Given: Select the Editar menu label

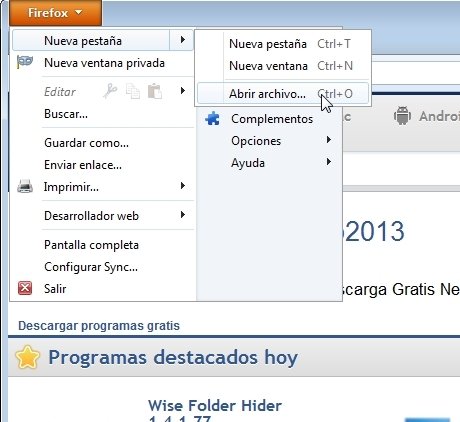Looking at the screenshot, I should (x=60, y=92).
